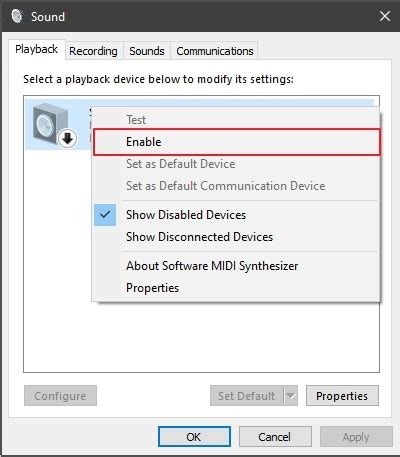Choose Set as Default Device entry

(180, 164)
